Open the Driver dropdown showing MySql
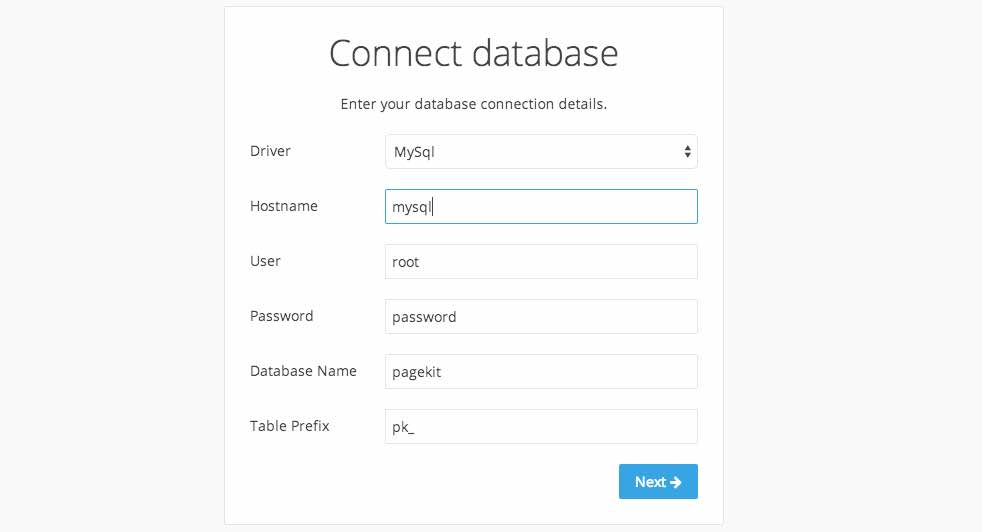 click(541, 152)
